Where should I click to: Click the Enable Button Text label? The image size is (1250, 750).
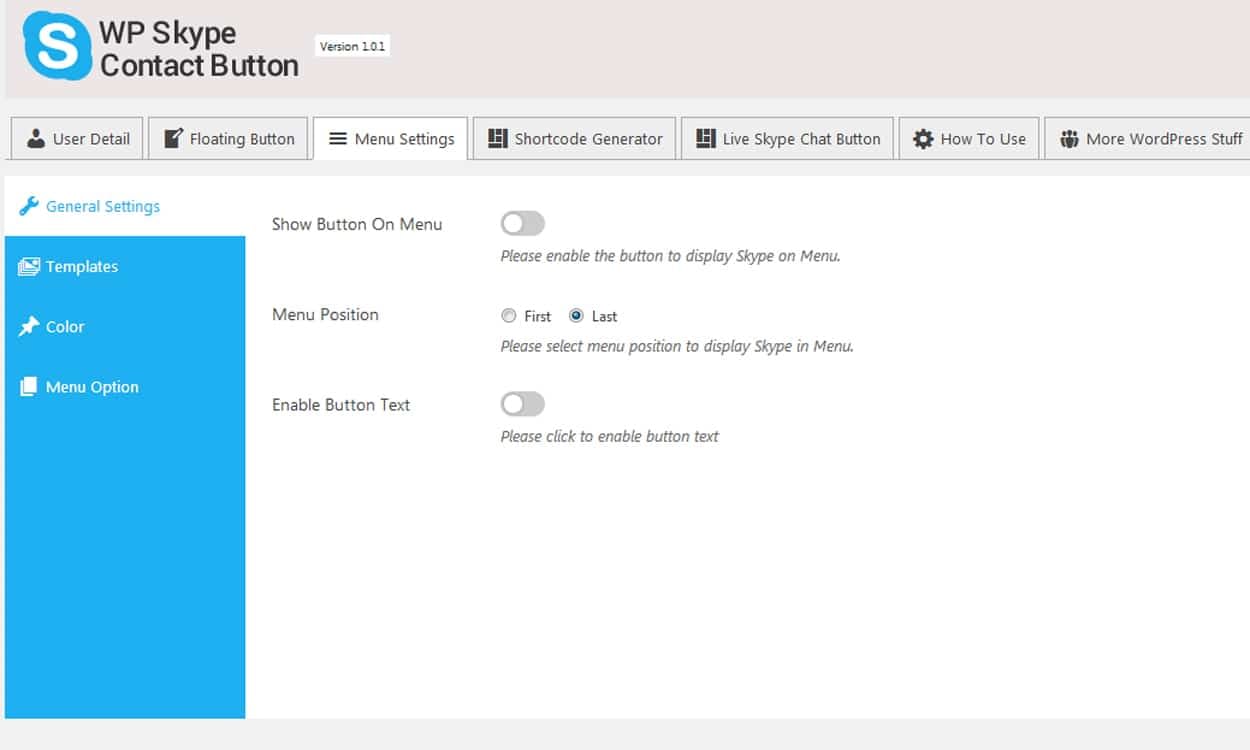pyautogui.click(x=341, y=405)
